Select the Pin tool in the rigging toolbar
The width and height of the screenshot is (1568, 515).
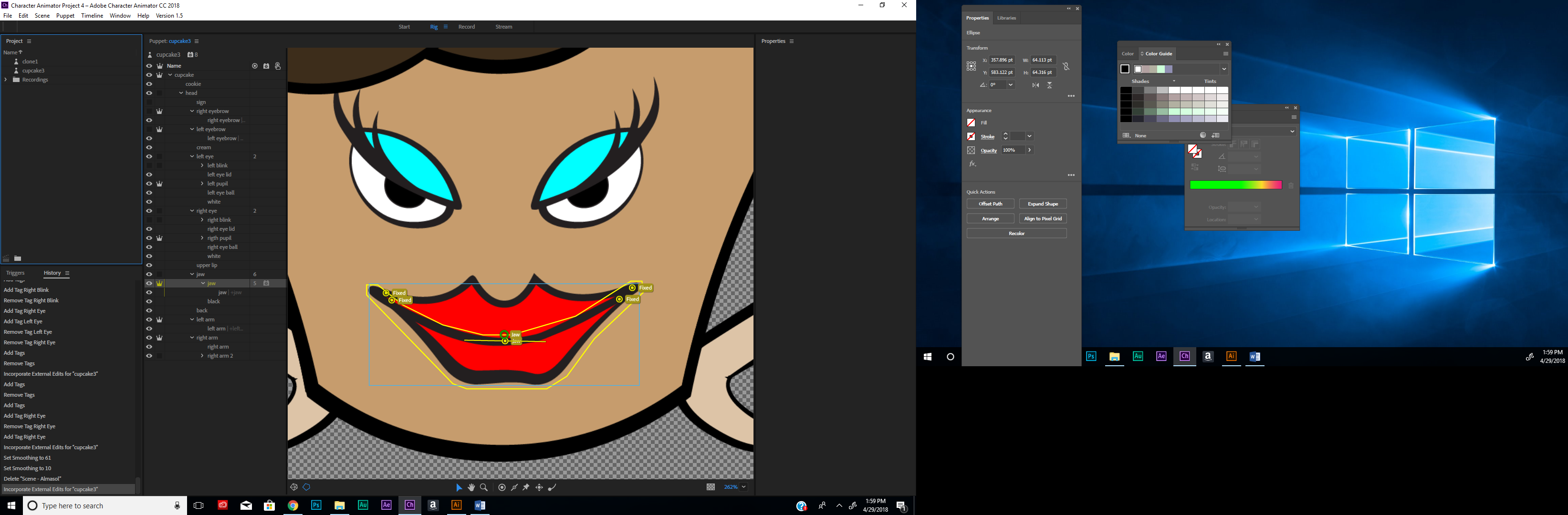coord(525,487)
